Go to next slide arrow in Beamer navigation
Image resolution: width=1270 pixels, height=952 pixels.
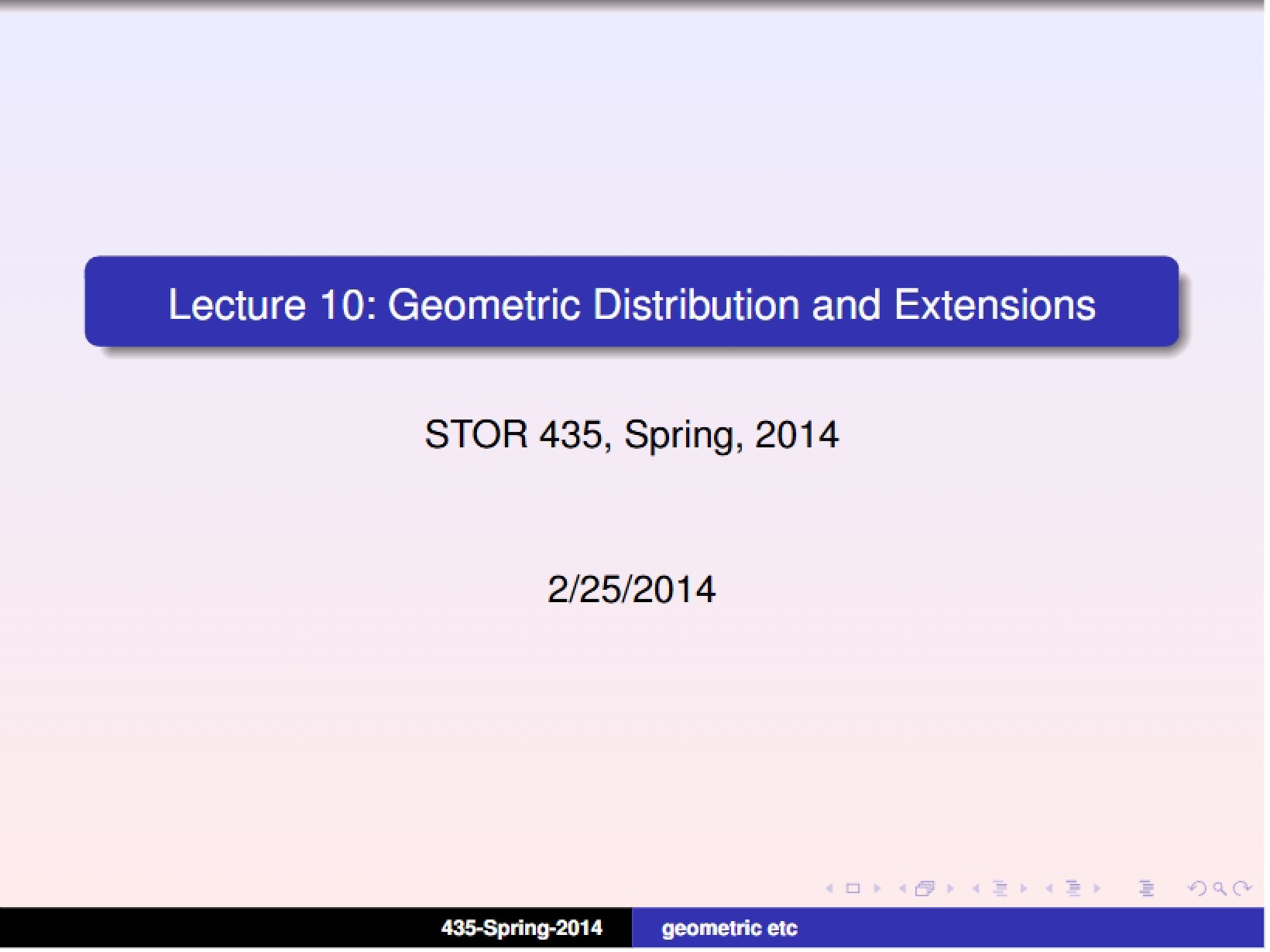[x=877, y=888]
